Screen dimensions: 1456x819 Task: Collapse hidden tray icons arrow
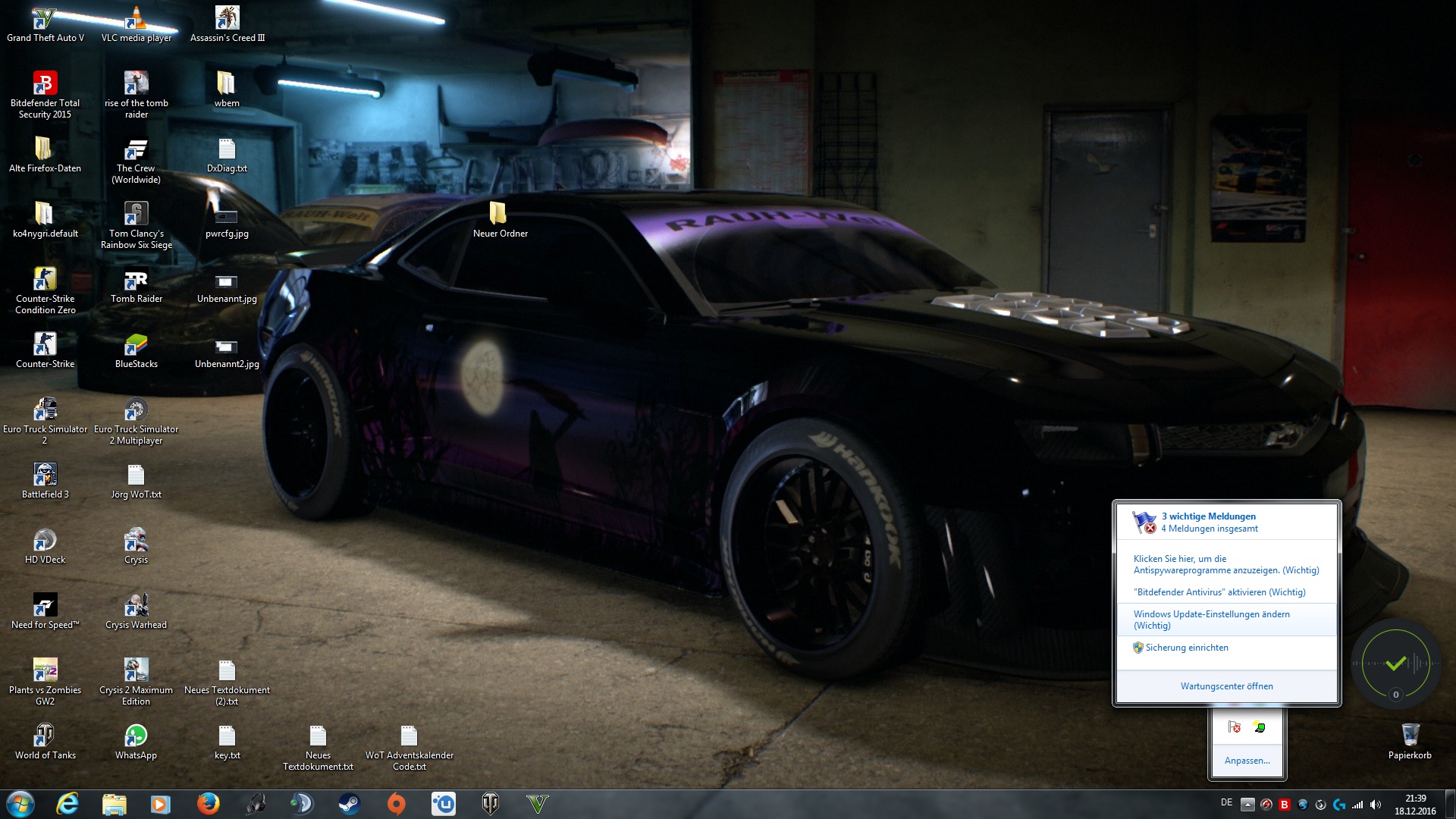coord(1247,805)
